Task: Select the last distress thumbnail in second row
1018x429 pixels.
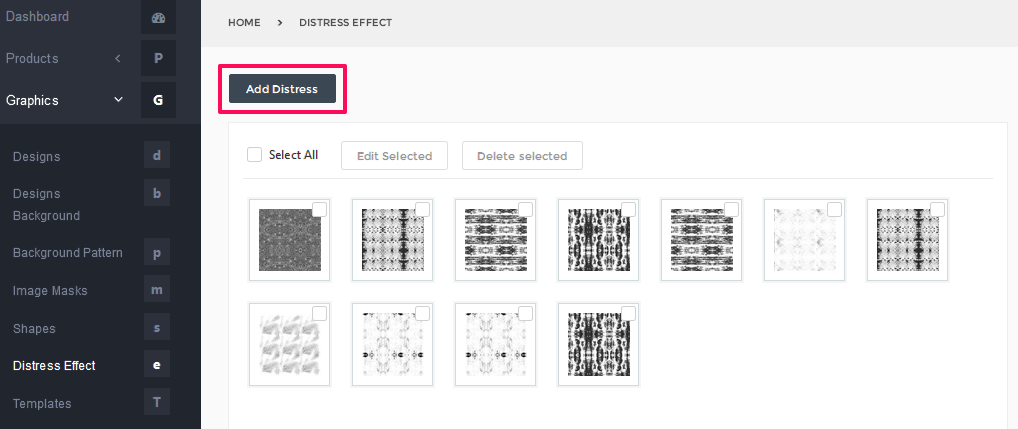Action: click(599, 344)
